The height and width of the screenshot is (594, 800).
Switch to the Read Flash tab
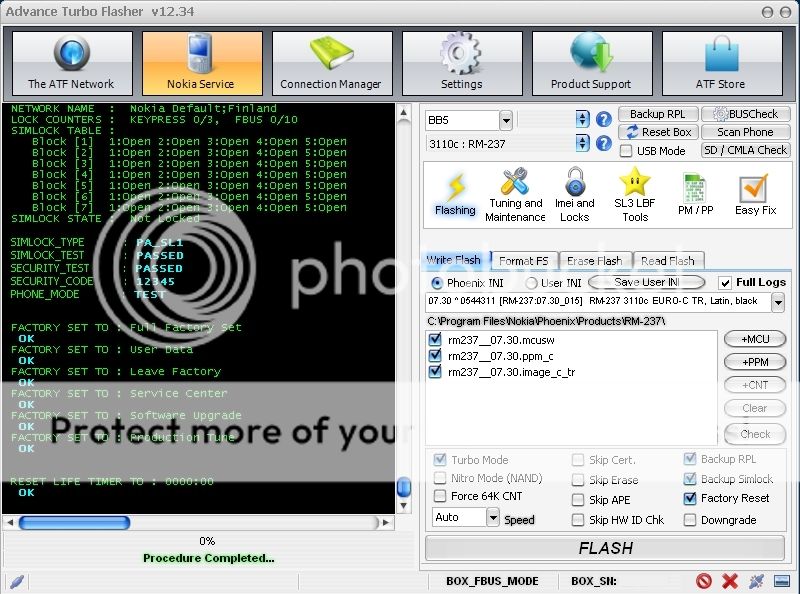pyautogui.click(x=668, y=261)
